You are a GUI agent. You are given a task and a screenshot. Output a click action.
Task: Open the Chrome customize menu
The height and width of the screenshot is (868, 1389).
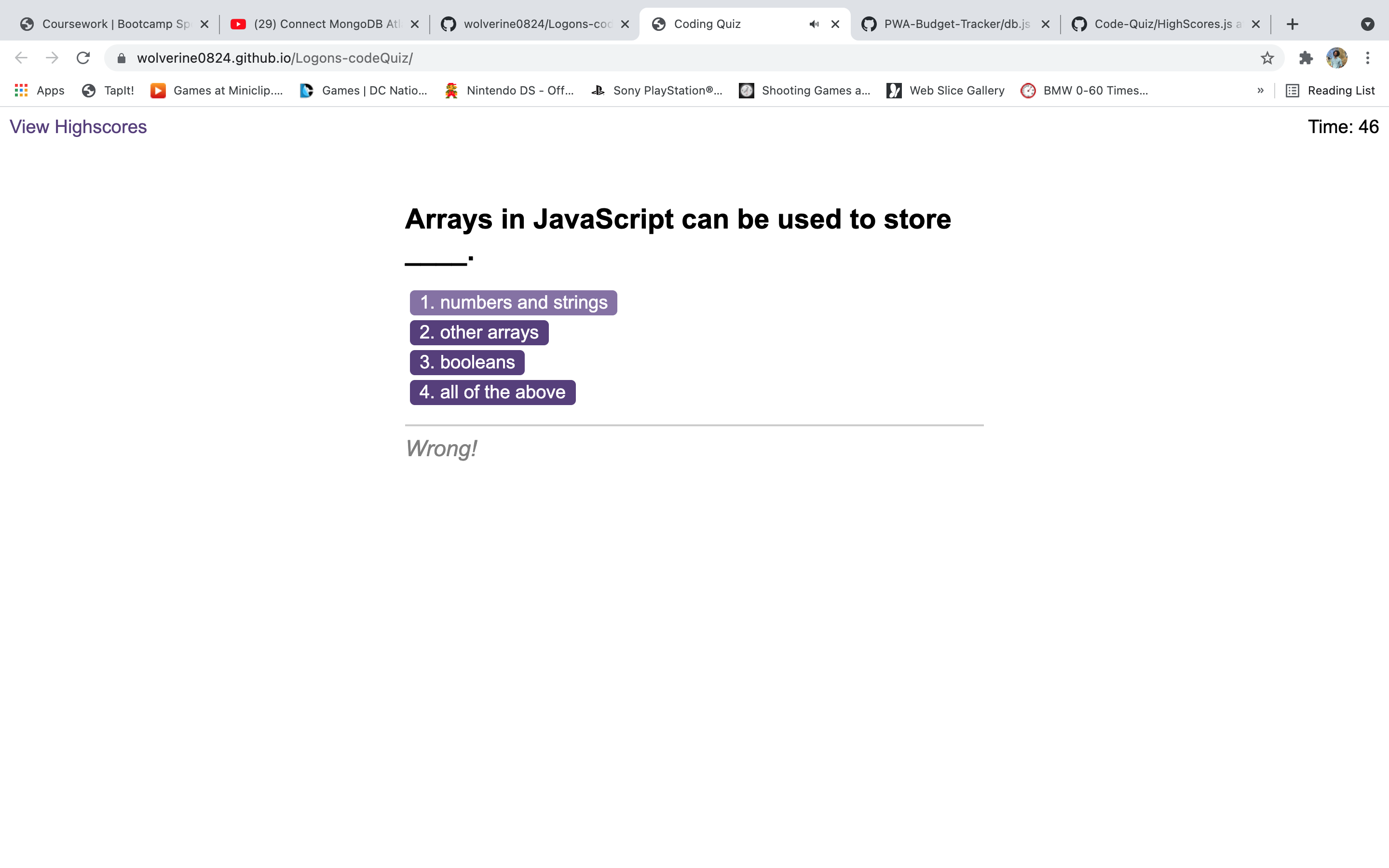[1368, 57]
